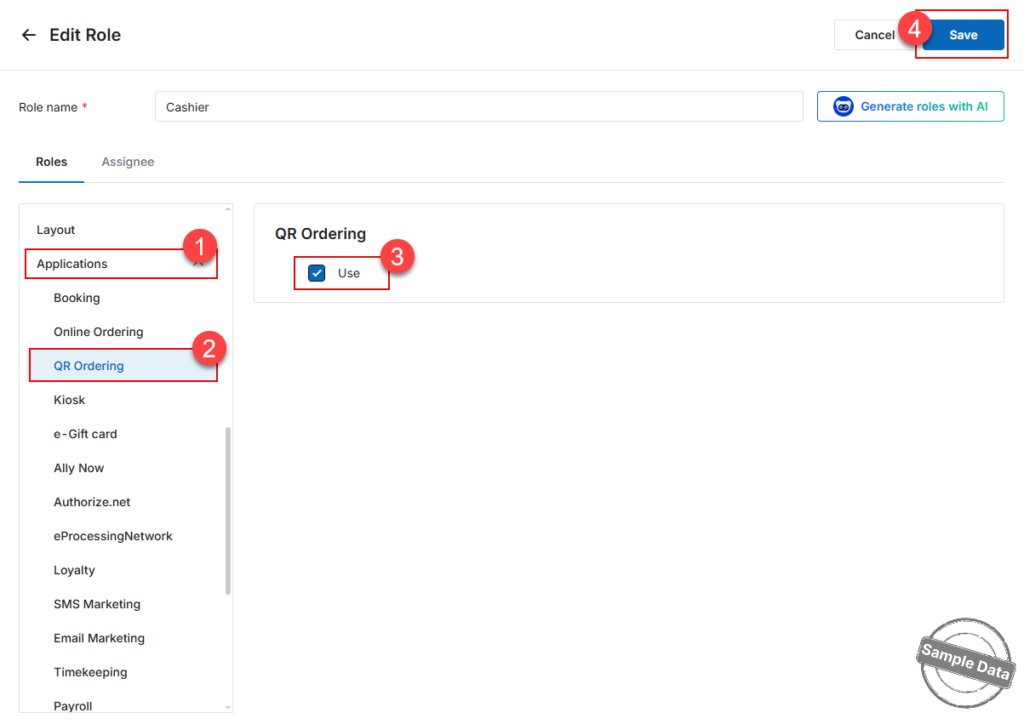Click the sidebar vertical scrollbar thumb
The image size is (1024, 724).
(x=228, y=511)
